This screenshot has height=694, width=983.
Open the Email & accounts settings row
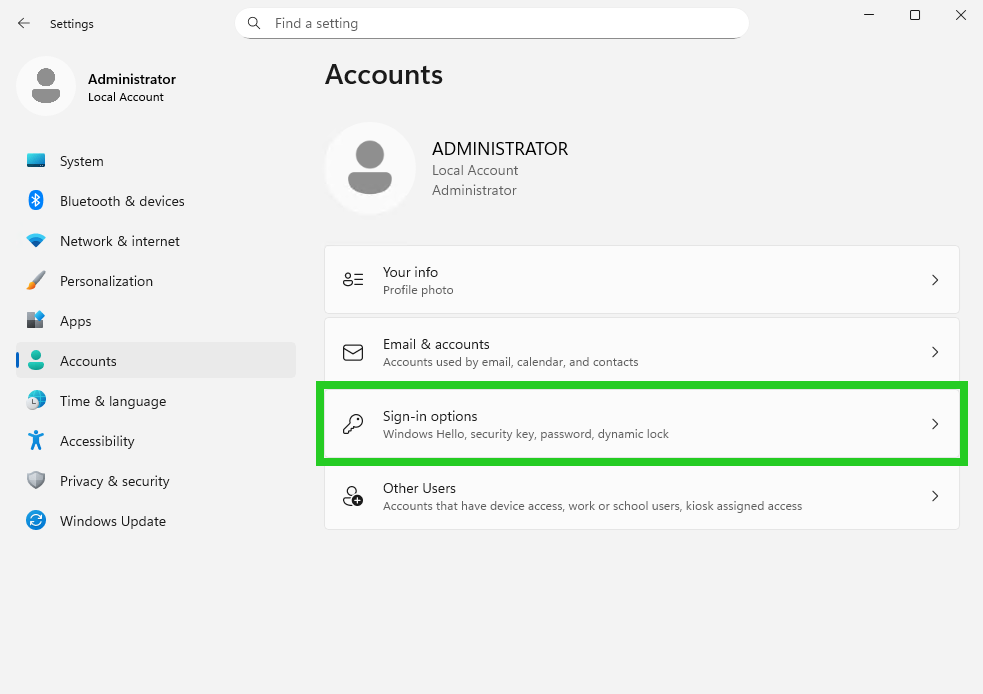[641, 352]
